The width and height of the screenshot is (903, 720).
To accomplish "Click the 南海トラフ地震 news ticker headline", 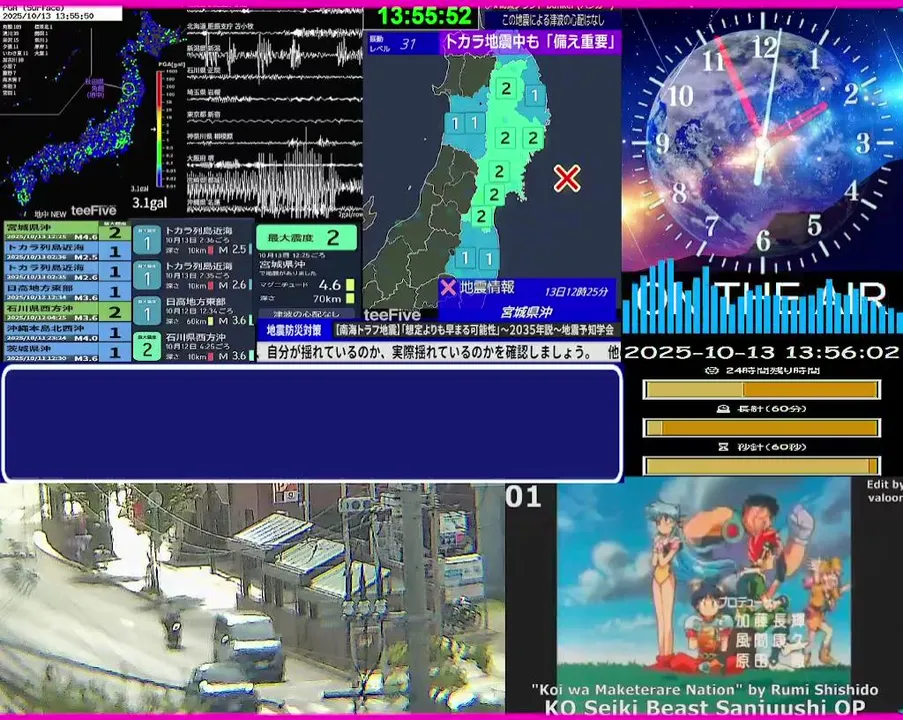I will pos(475,330).
